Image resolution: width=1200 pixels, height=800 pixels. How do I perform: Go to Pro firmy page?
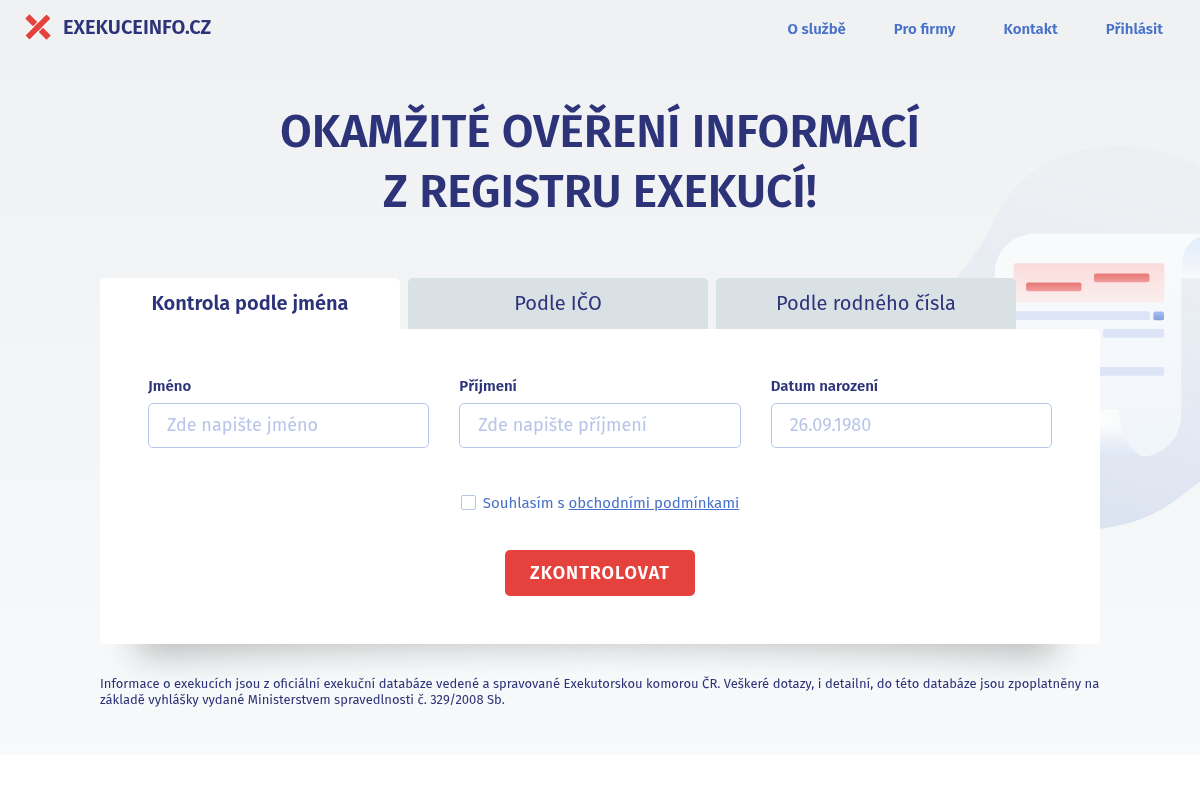(x=924, y=29)
